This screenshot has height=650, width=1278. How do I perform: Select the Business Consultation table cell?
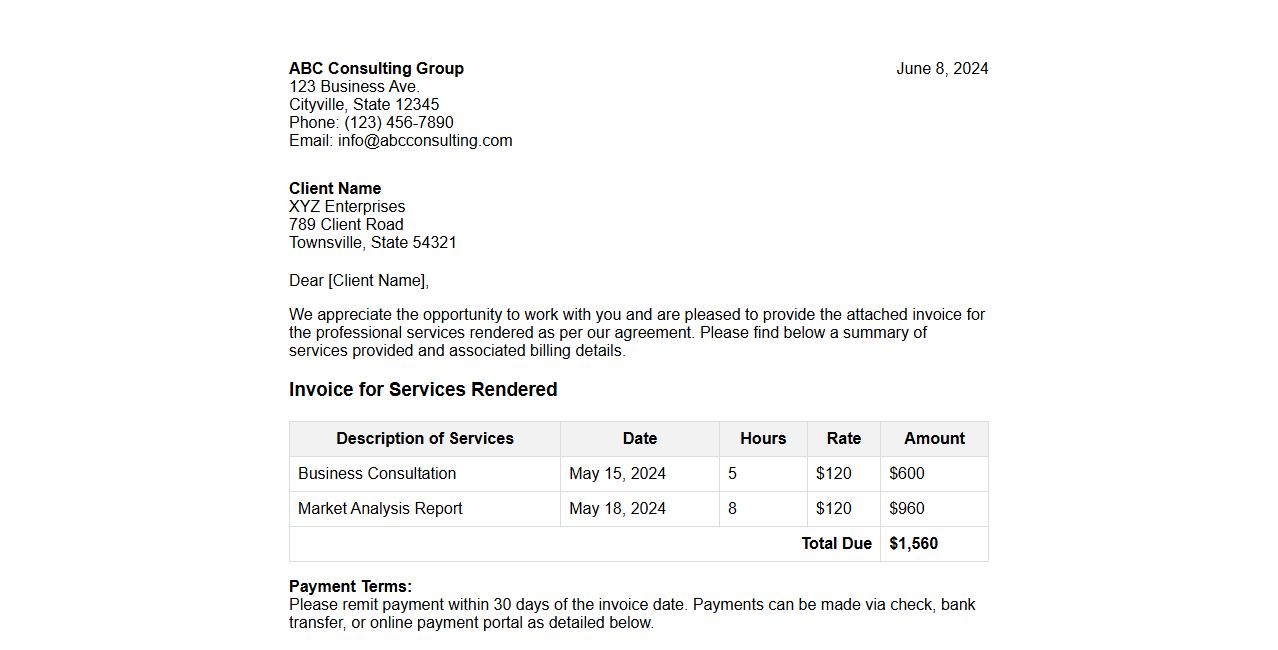pyautogui.click(x=377, y=474)
